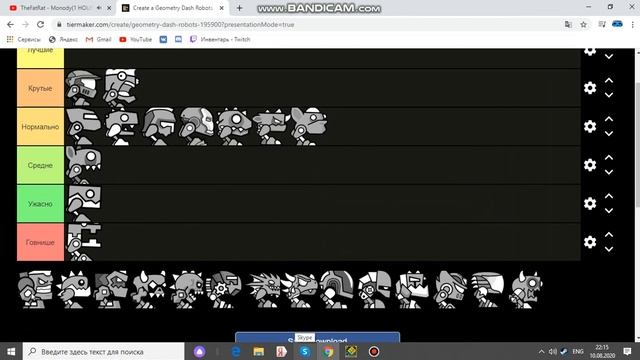Pick first robot in Нормально row
This screenshot has width=640, height=360.
[83, 127]
